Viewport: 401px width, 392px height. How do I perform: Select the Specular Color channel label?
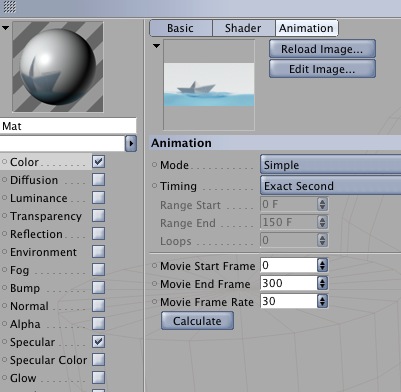[x=49, y=360]
